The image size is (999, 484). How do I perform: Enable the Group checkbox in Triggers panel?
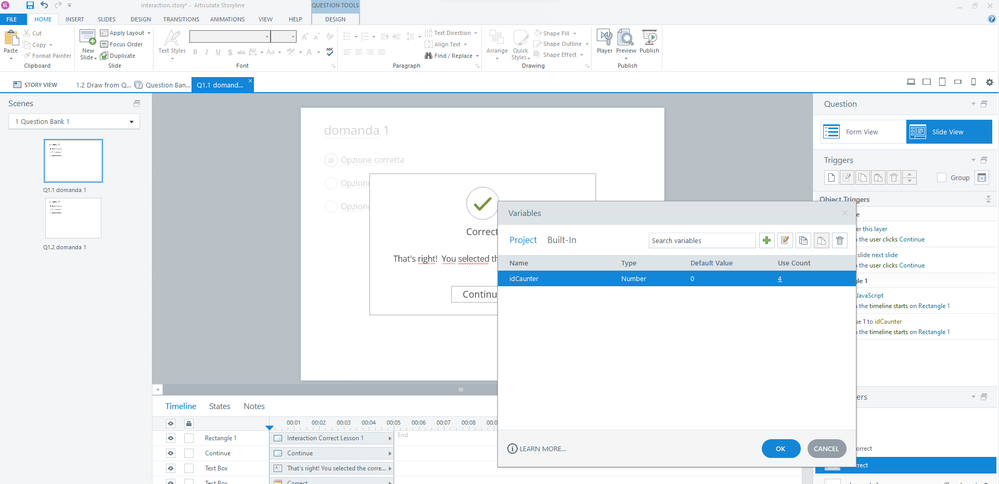[x=941, y=178]
